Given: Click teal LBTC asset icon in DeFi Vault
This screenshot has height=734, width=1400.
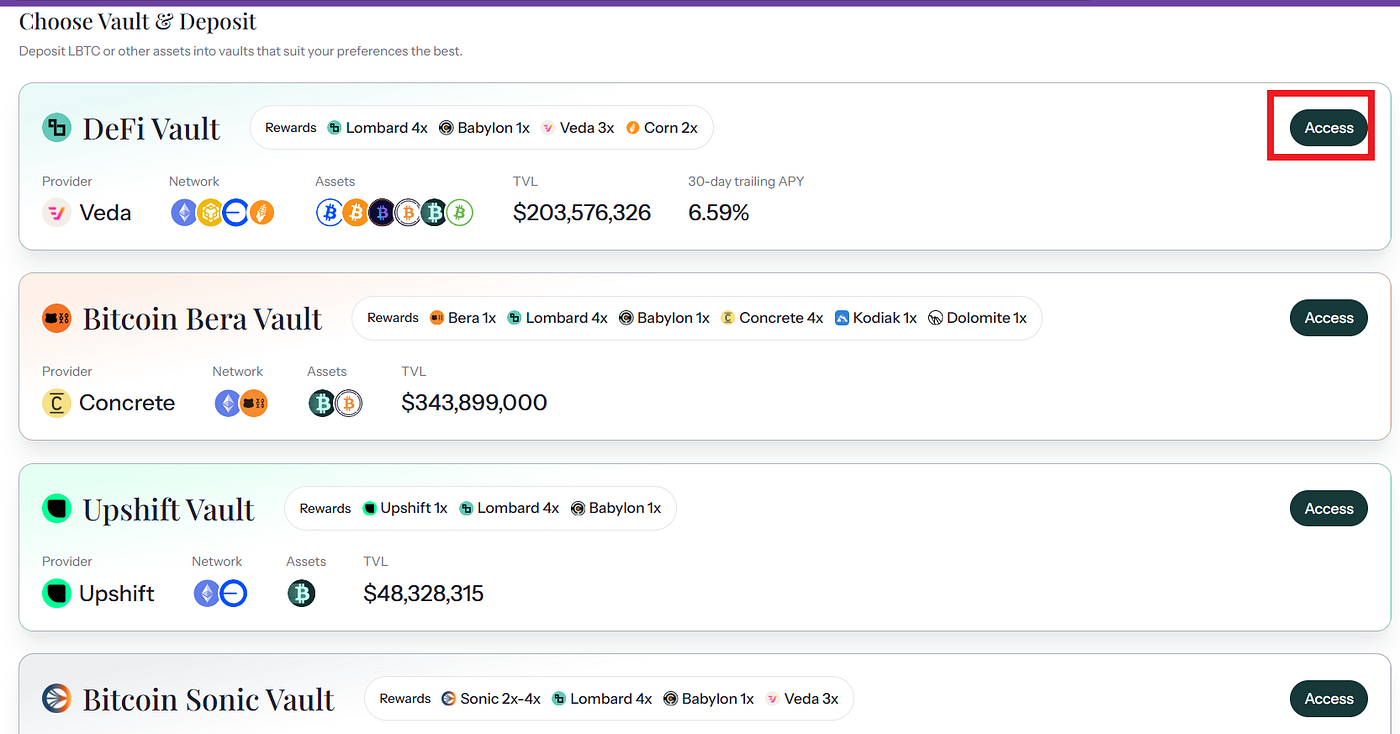Looking at the screenshot, I should click(x=434, y=213).
